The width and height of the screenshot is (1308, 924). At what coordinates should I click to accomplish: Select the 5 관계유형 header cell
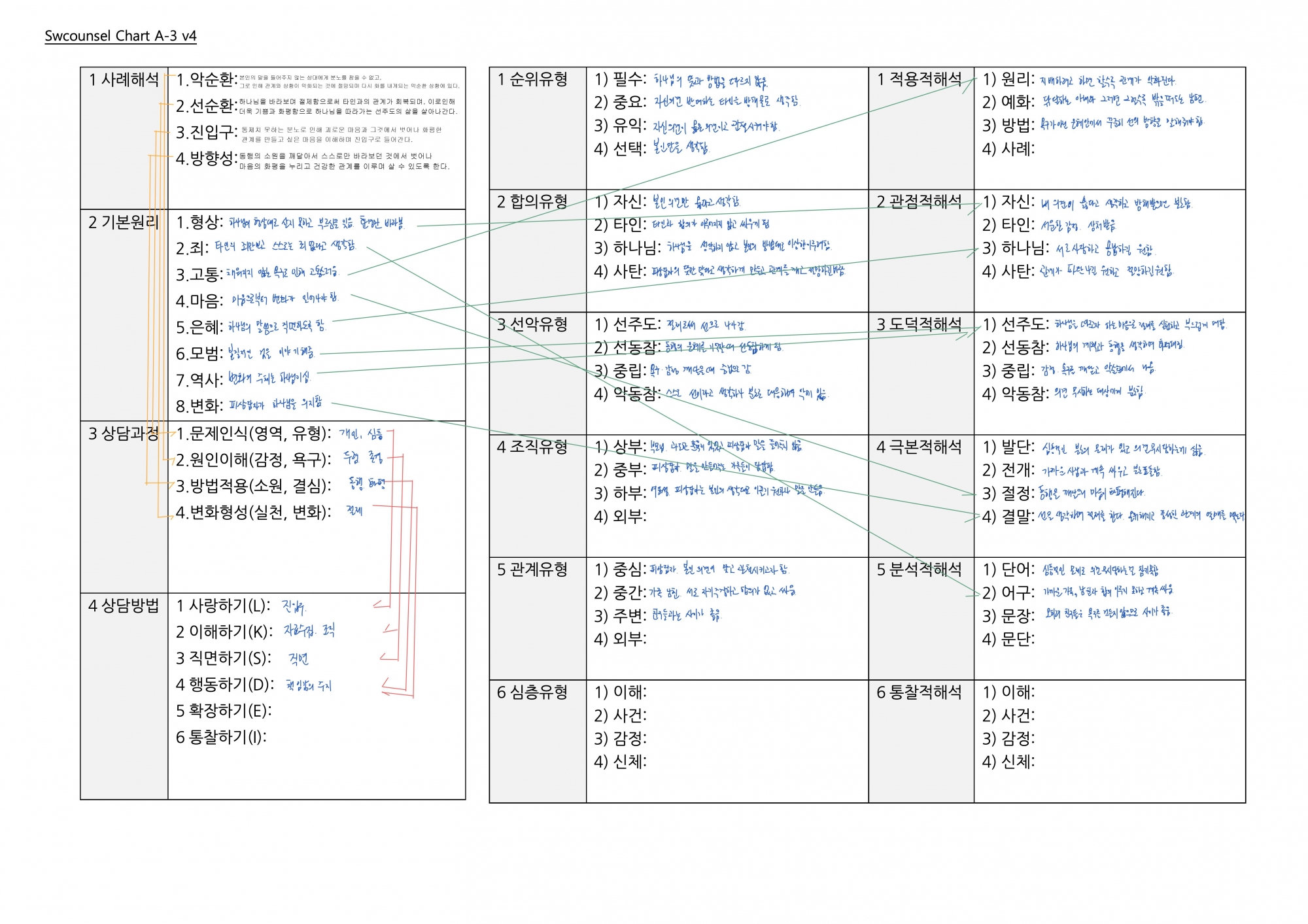pos(532,570)
